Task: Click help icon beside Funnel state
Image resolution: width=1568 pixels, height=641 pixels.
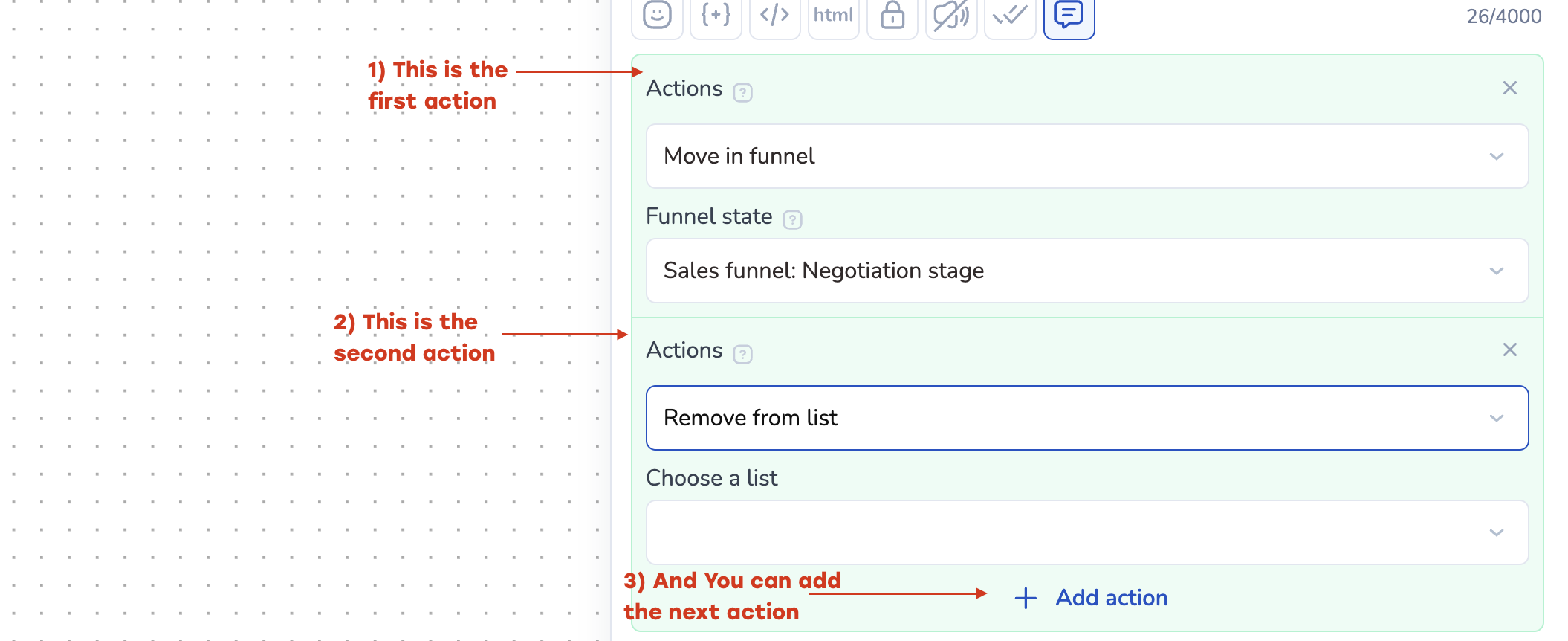Action: [793, 220]
